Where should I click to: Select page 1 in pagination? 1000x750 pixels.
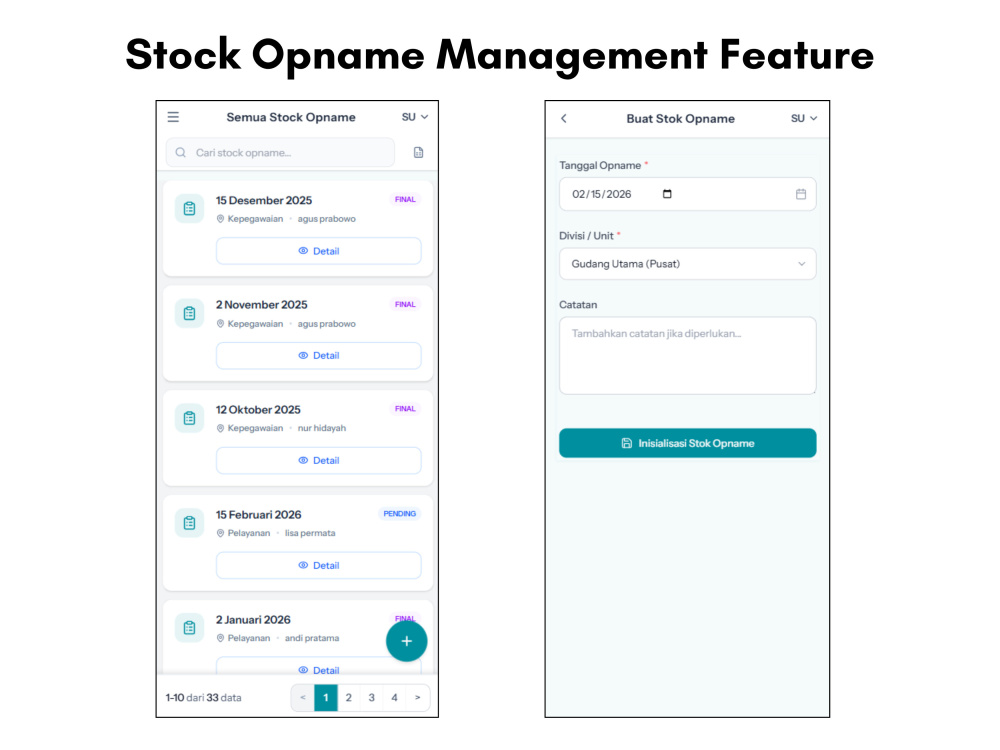pos(326,698)
